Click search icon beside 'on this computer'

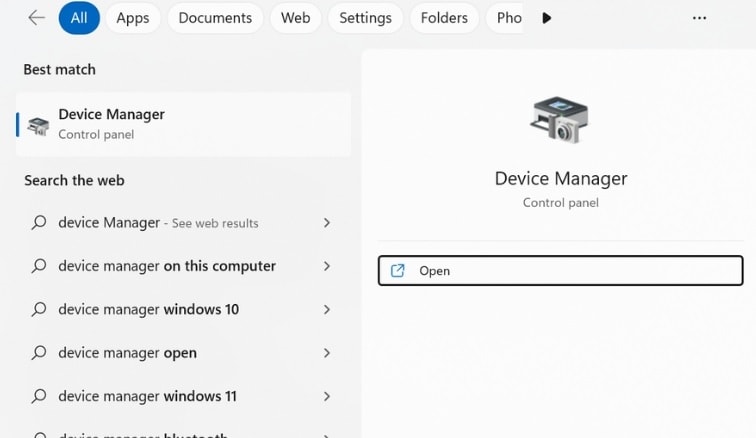pyautogui.click(x=39, y=266)
